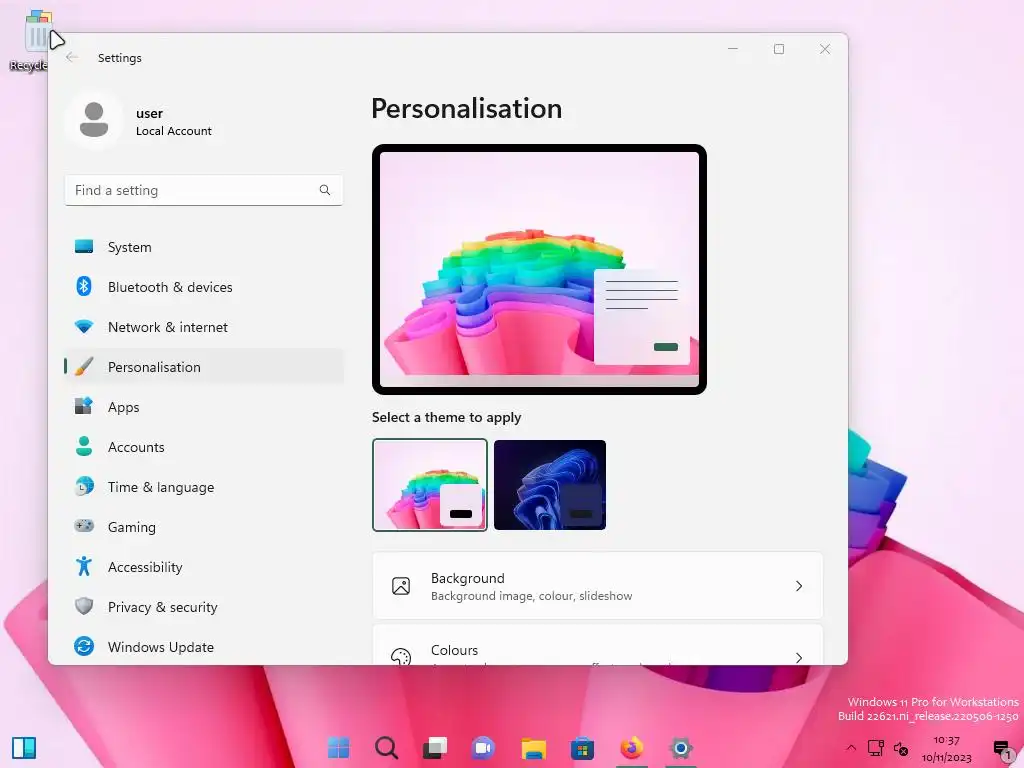Click the System monitor icon in sidebar
This screenshot has height=768, width=1024.
point(84,247)
